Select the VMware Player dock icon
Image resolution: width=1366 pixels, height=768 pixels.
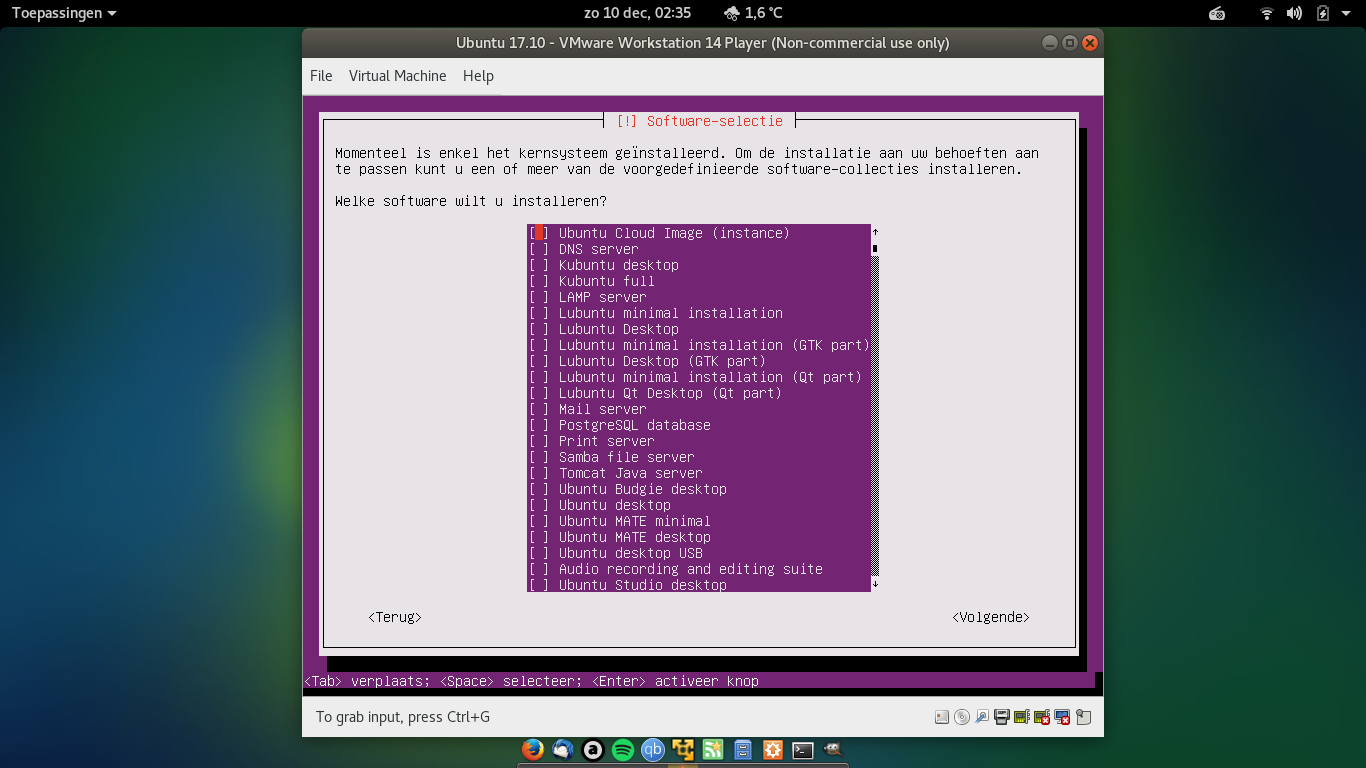[x=683, y=749]
